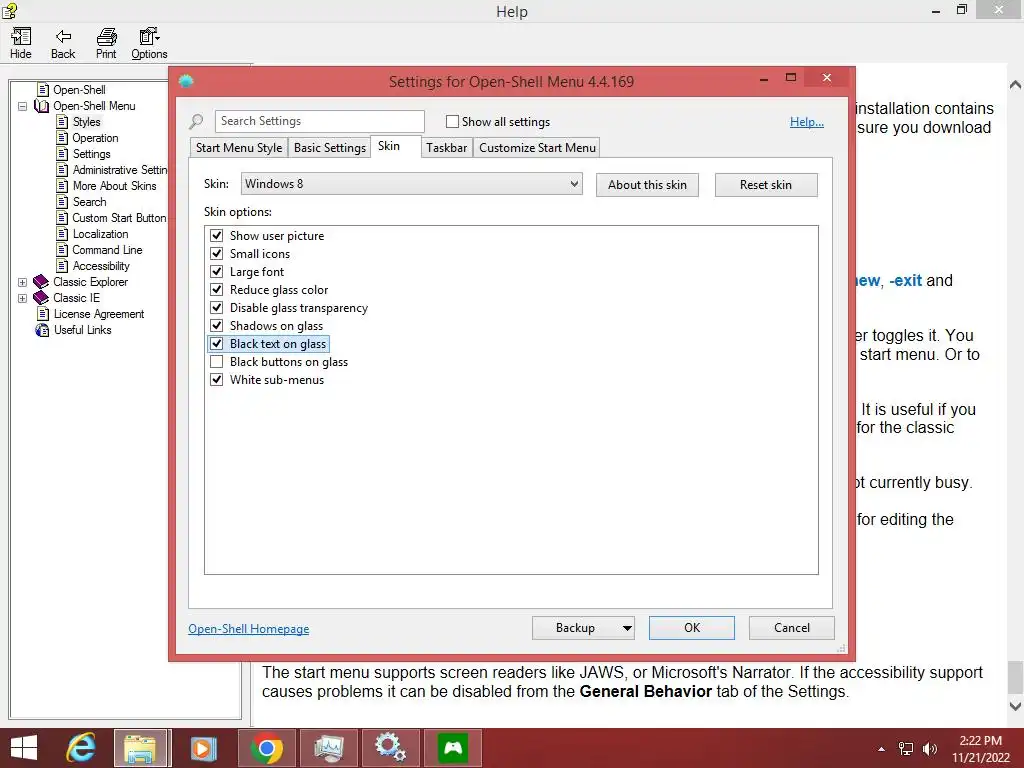Click the Reset skin button
The height and width of the screenshot is (768, 1024).
pyautogui.click(x=766, y=185)
